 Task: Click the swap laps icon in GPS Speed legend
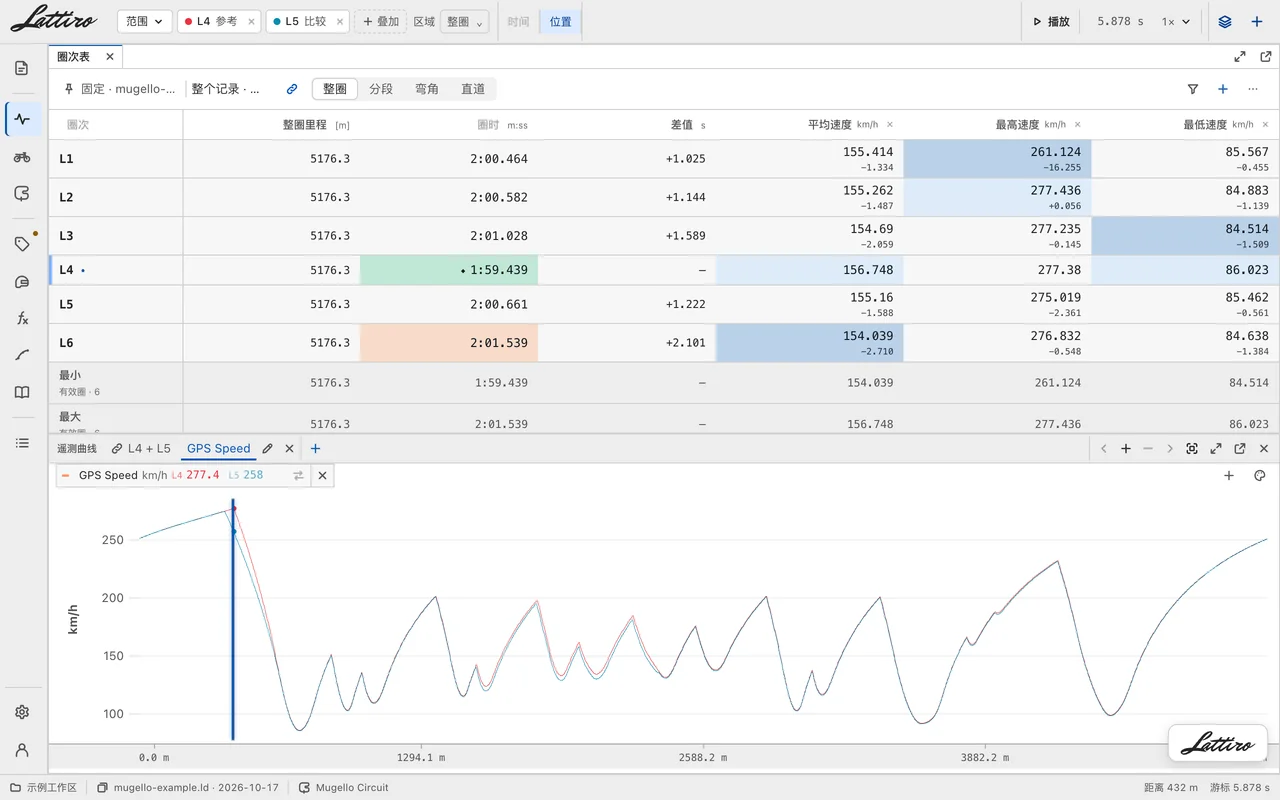(x=298, y=476)
